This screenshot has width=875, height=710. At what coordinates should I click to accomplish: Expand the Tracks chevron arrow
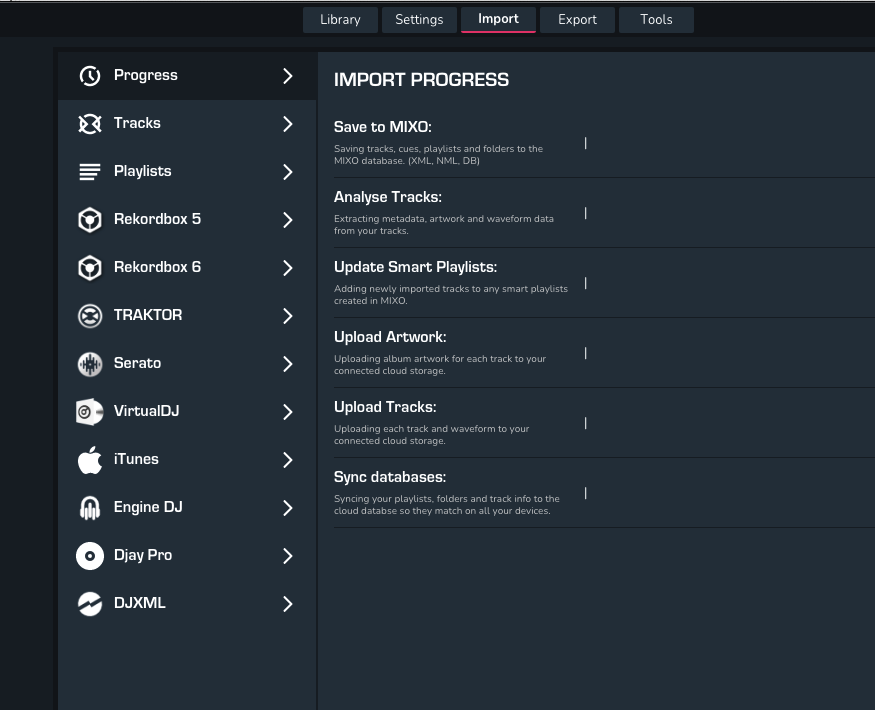[287, 124]
